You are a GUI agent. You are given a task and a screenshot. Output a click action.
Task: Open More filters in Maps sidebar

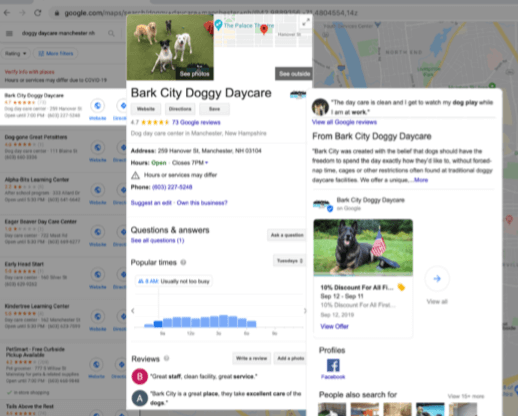[x=55, y=54]
